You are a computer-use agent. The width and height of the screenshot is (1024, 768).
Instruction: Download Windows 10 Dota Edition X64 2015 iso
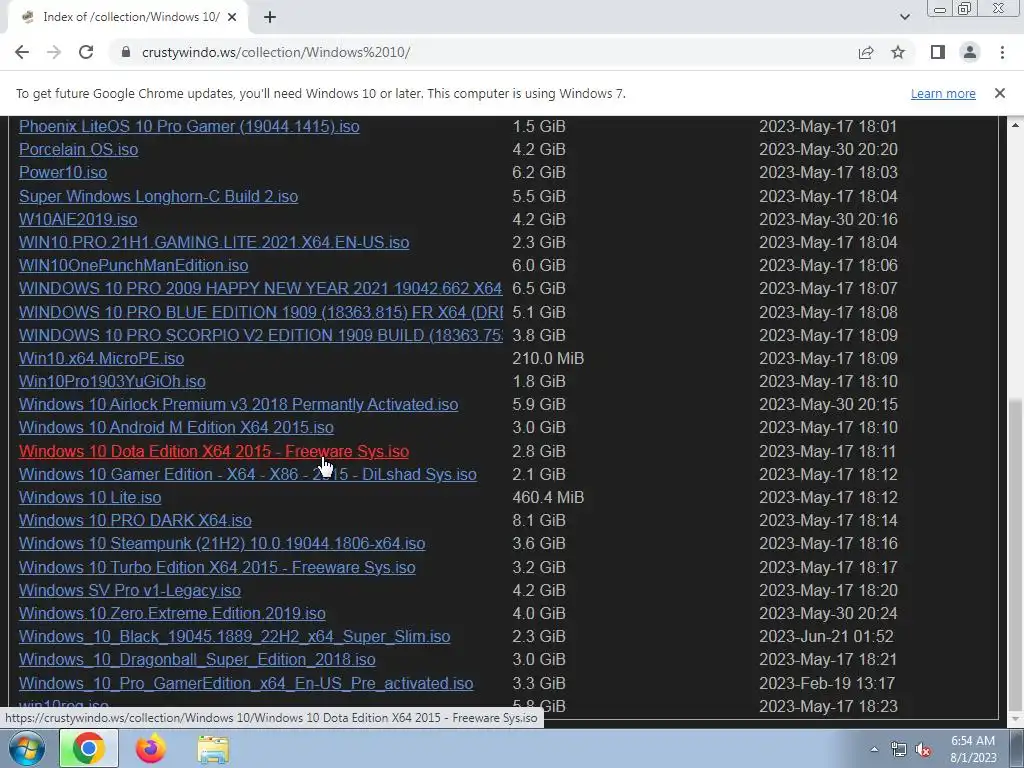pyautogui.click(x=214, y=451)
